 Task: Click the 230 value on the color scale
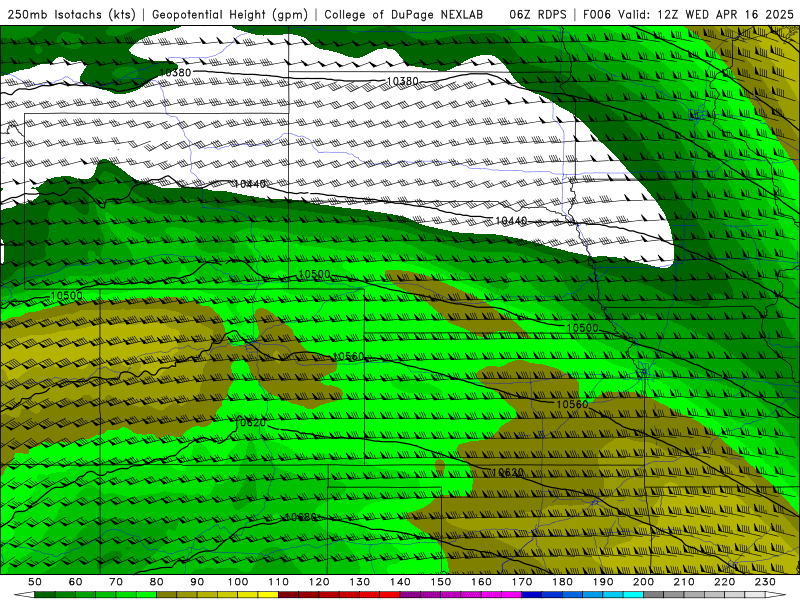tap(765, 582)
